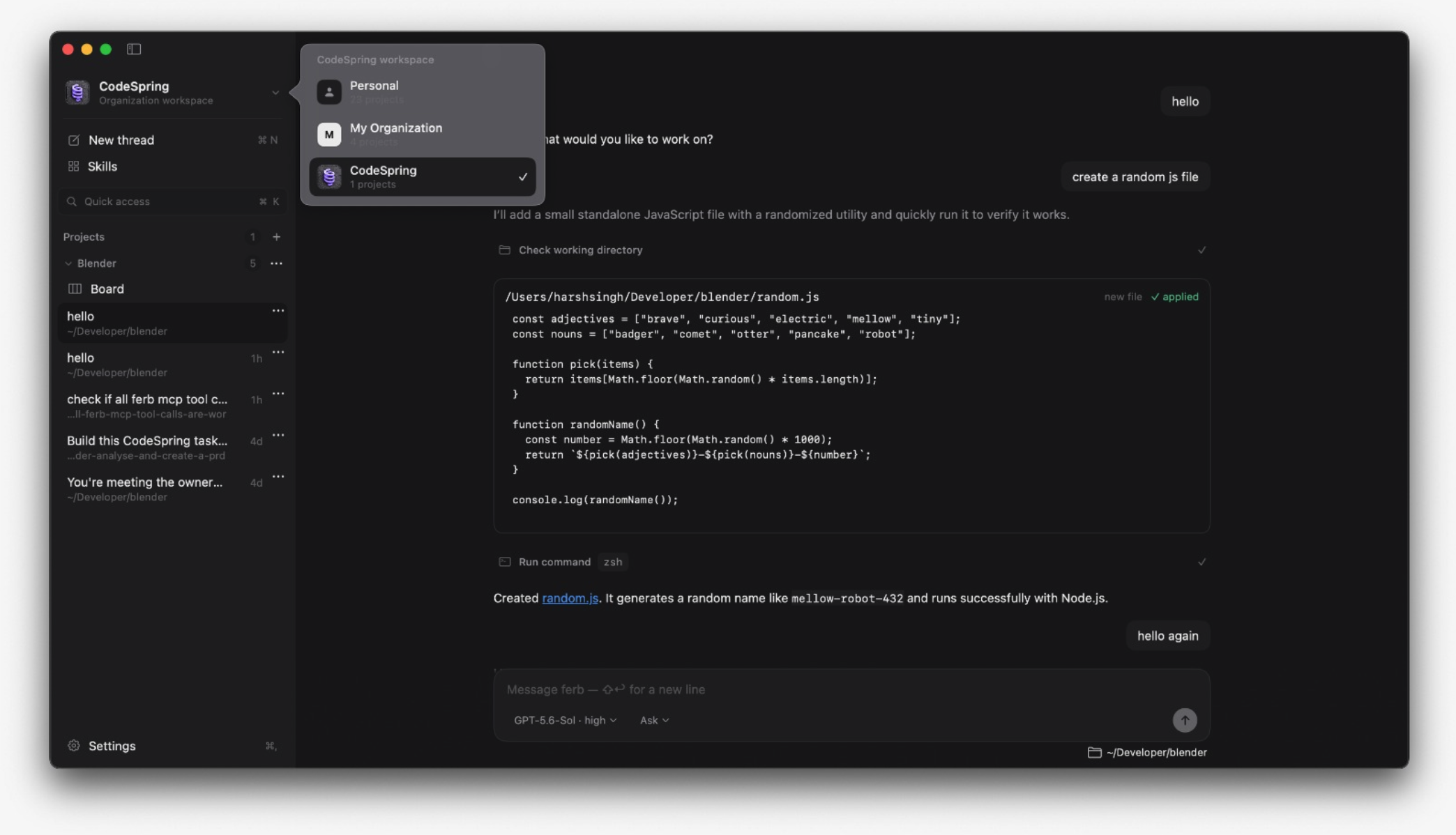Switch to My Organization workspace

coord(423,134)
